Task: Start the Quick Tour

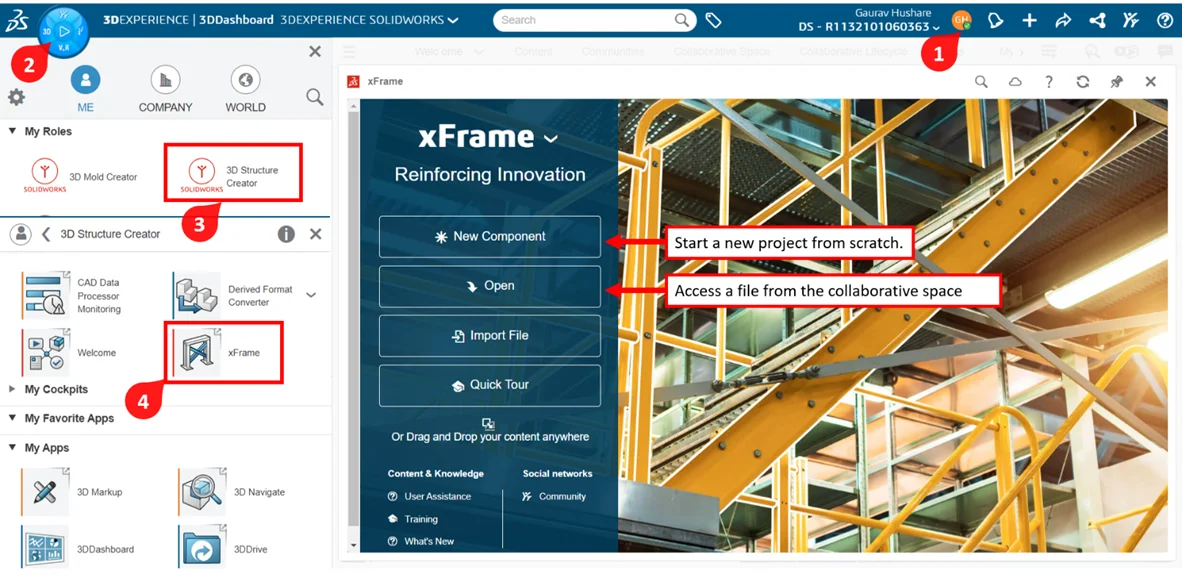Action: (490, 385)
